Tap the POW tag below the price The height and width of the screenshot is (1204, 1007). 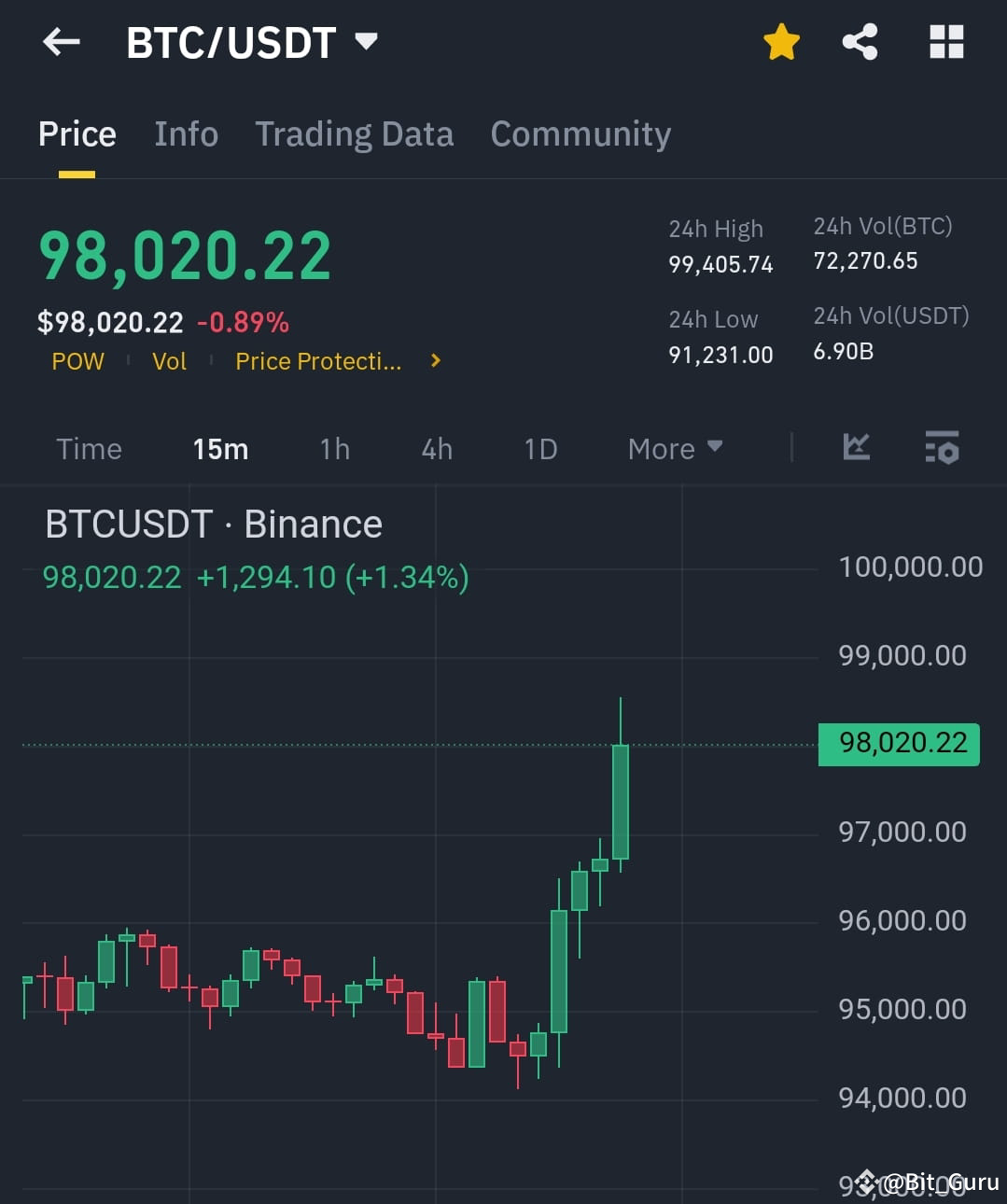pos(77,361)
